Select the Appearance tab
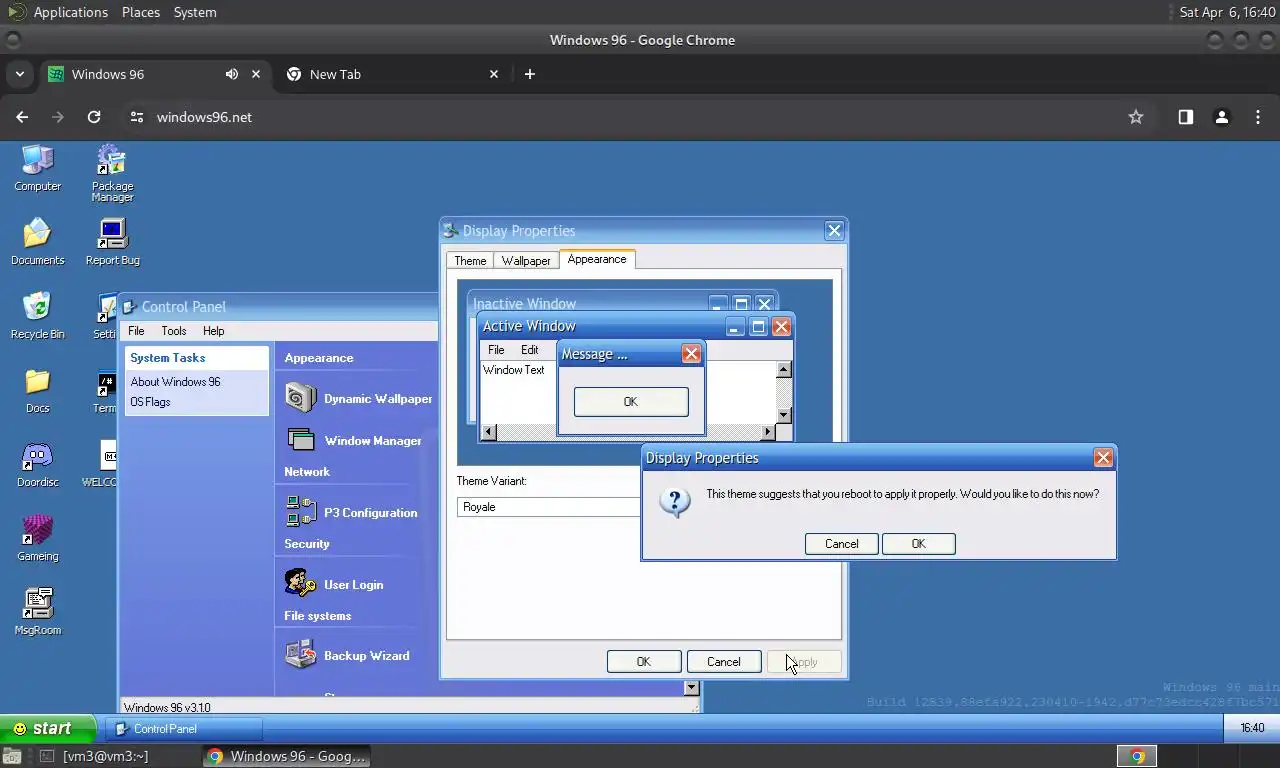This screenshot has width=1280, height=768. pos(597,259)
